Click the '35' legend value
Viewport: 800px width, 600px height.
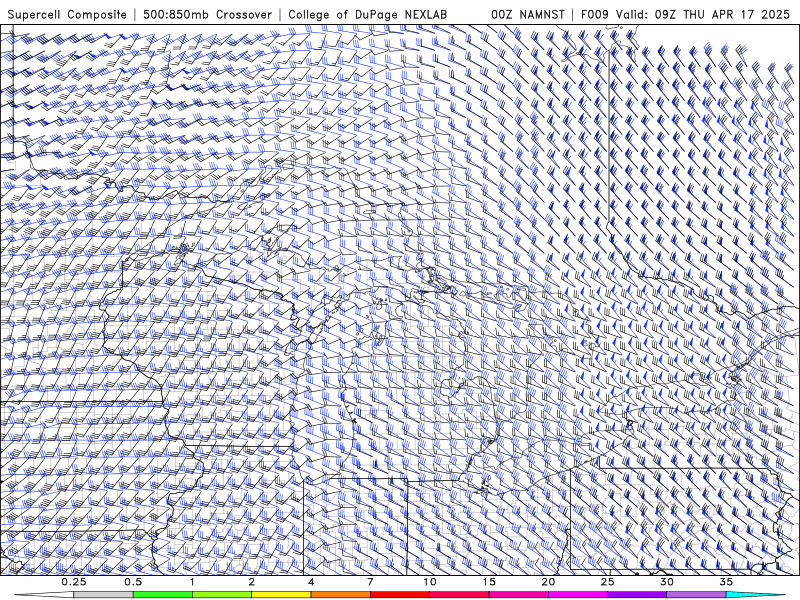tap(726, 582)
